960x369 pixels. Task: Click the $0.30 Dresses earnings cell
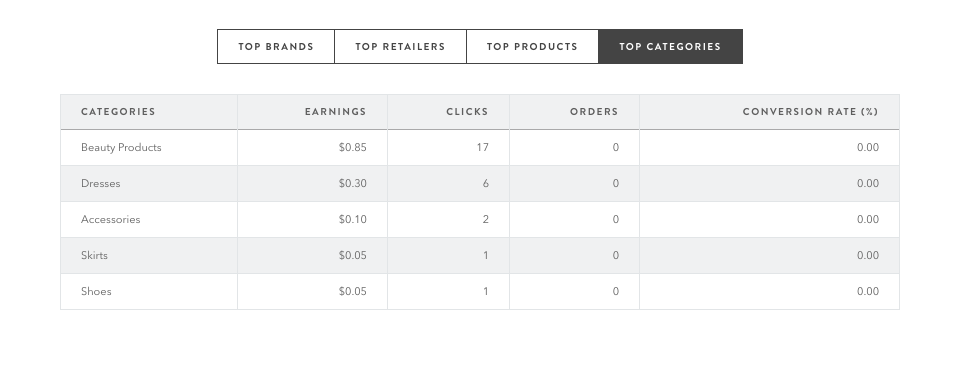pos(352,184)
